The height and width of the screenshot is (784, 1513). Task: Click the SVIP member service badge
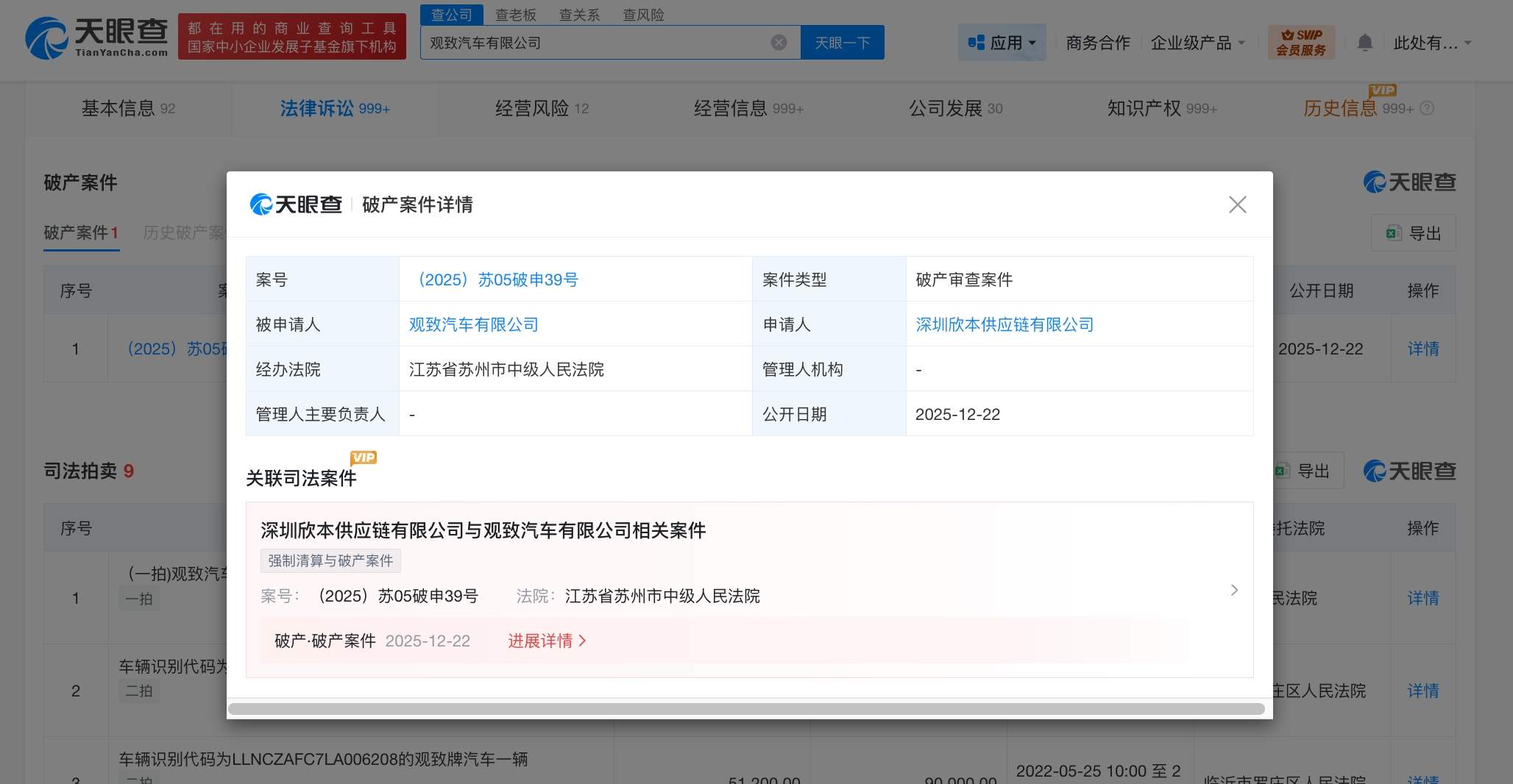(1300, 43)
